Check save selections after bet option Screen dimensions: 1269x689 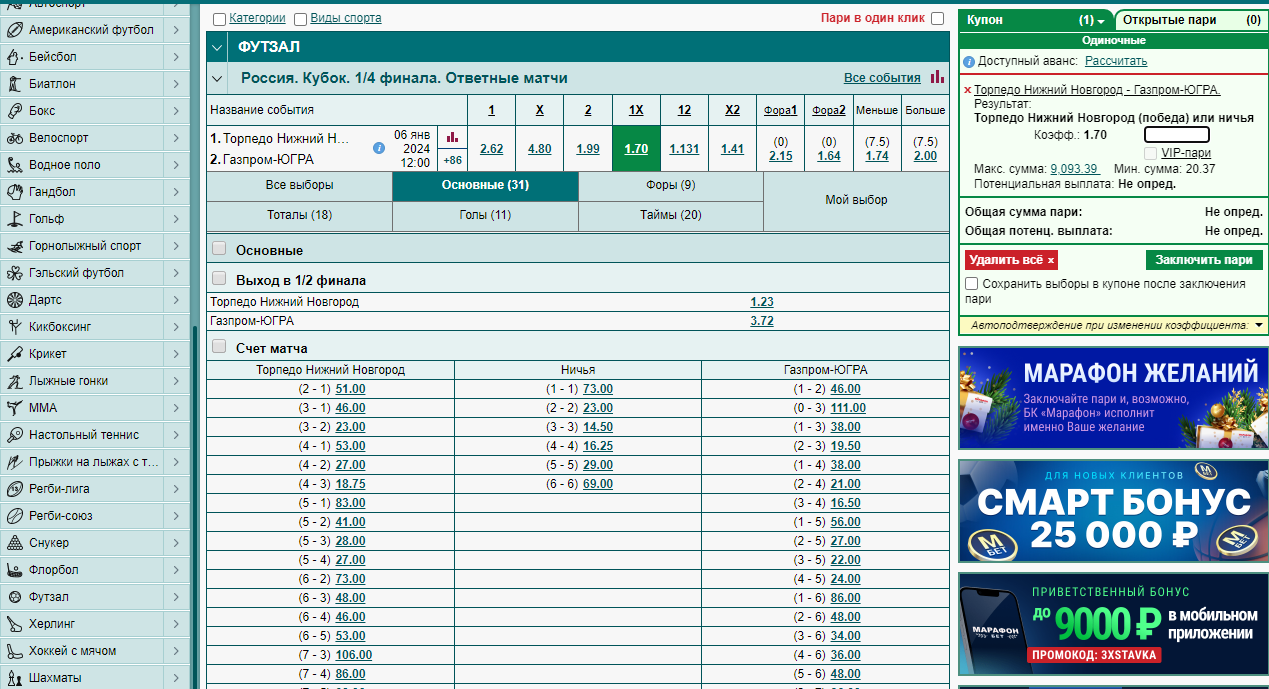(x=972, y=284)
